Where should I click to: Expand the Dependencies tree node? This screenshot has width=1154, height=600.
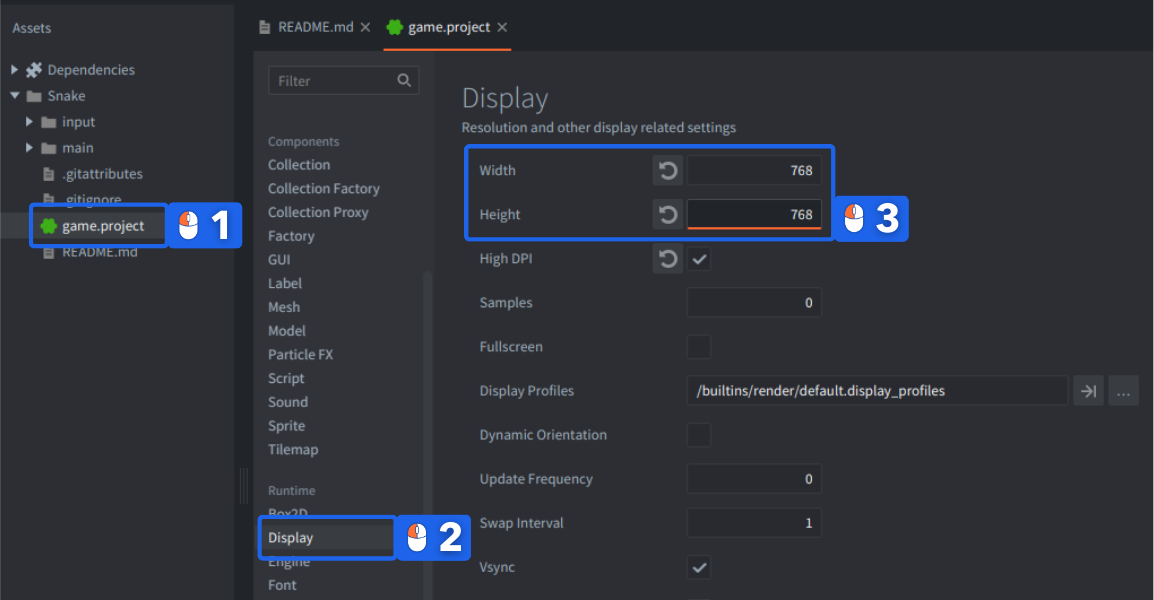15,70
